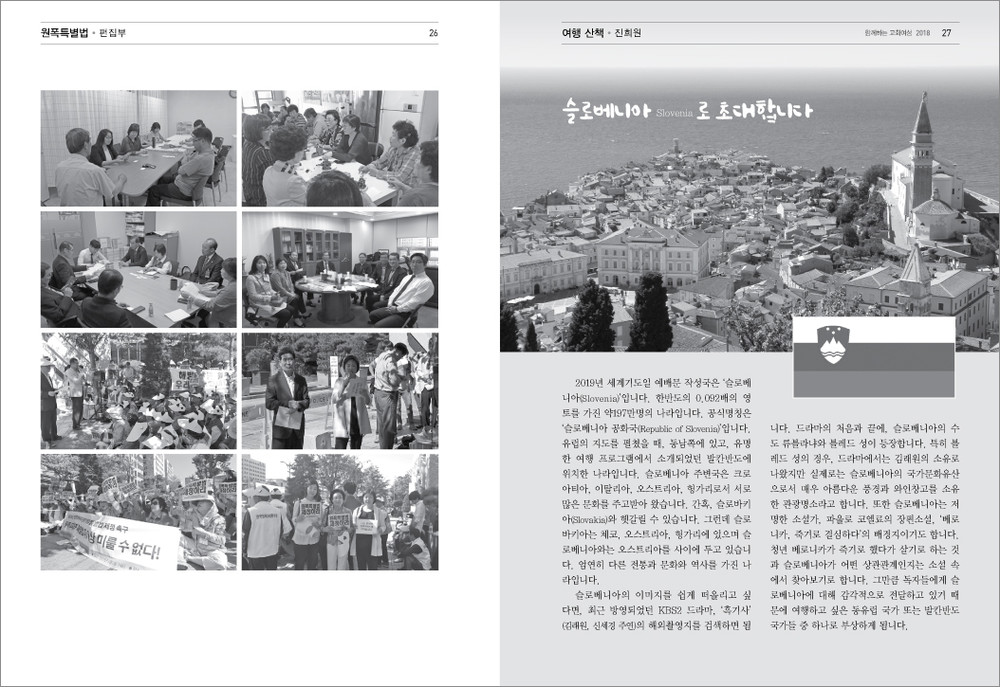1000x687 pixels.
Task: Open the round table office meeting photo
Action: [x=339, y=269]
